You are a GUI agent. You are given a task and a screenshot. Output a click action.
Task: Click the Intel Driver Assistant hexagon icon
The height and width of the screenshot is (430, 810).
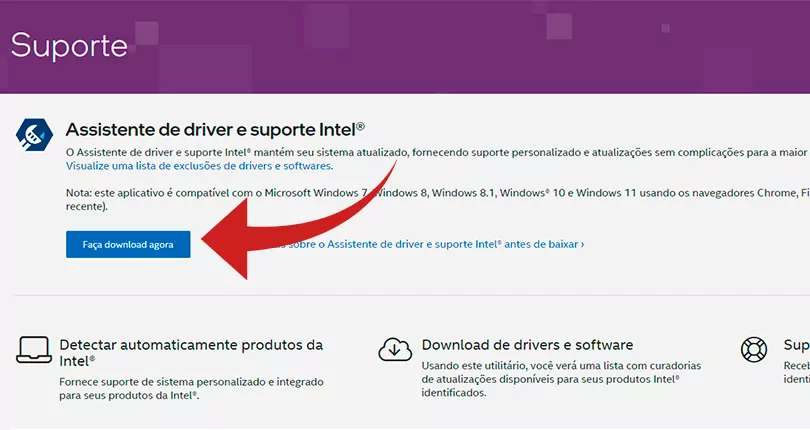pyautogui.click(x=36, y=135)
